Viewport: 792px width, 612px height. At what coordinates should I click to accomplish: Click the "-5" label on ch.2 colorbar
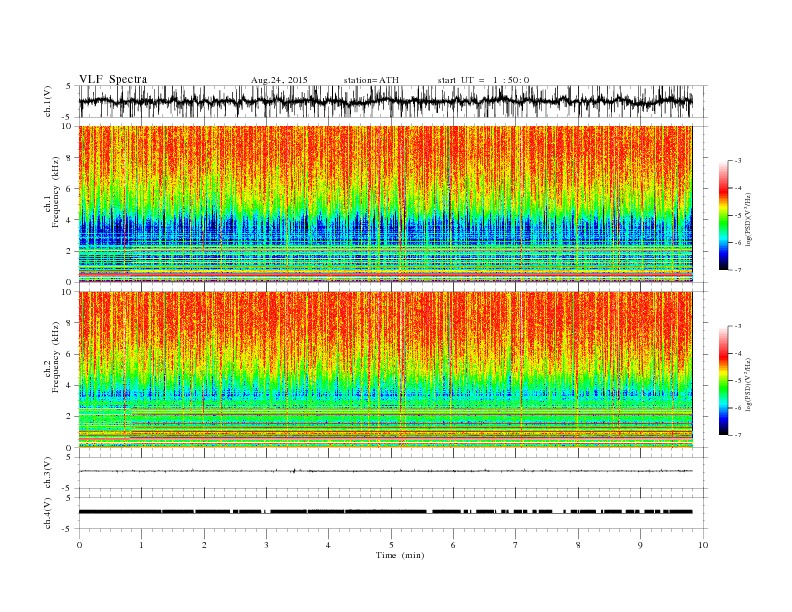pos(737,381)
